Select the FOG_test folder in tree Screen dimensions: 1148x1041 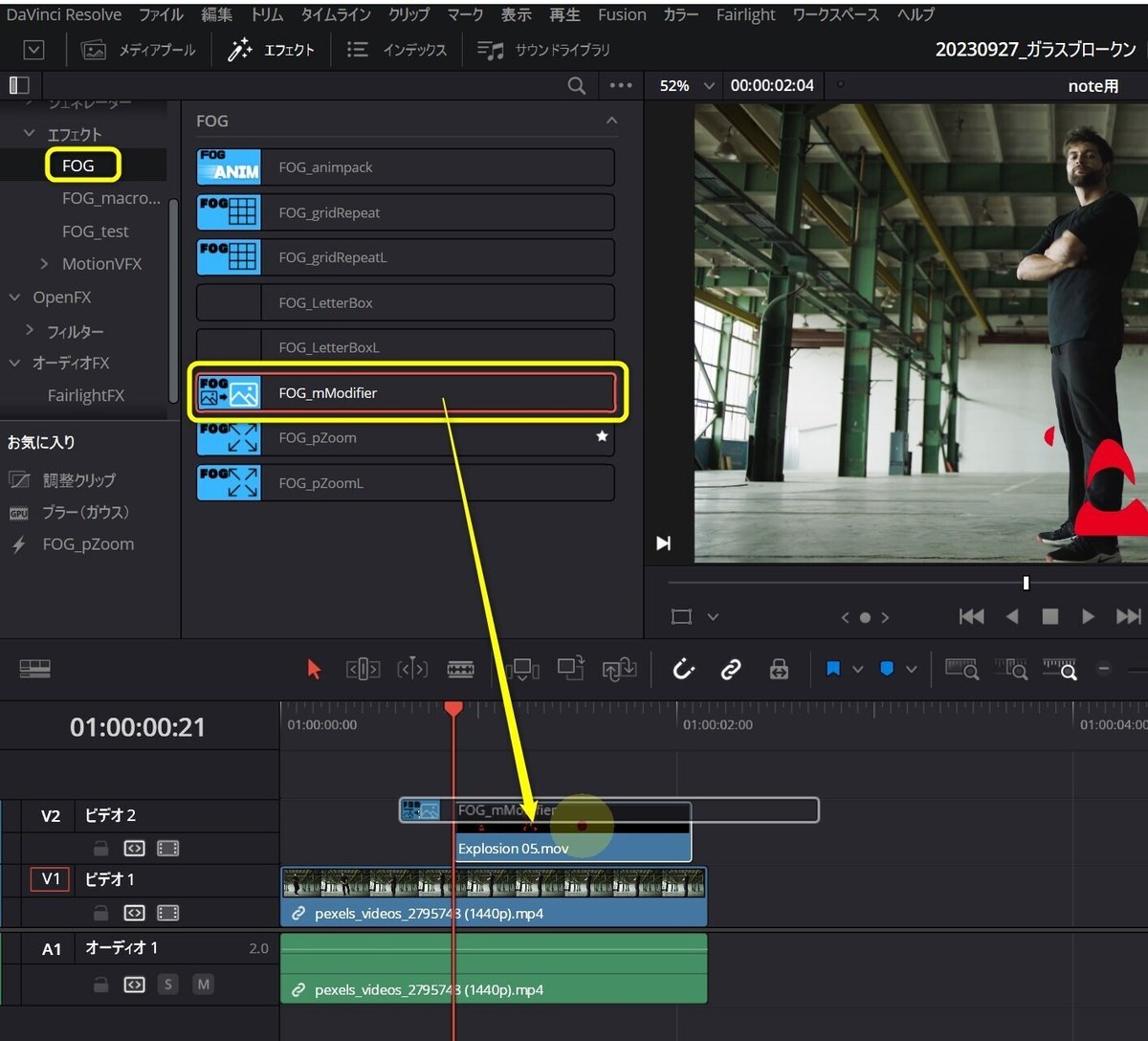pos(96,232)
